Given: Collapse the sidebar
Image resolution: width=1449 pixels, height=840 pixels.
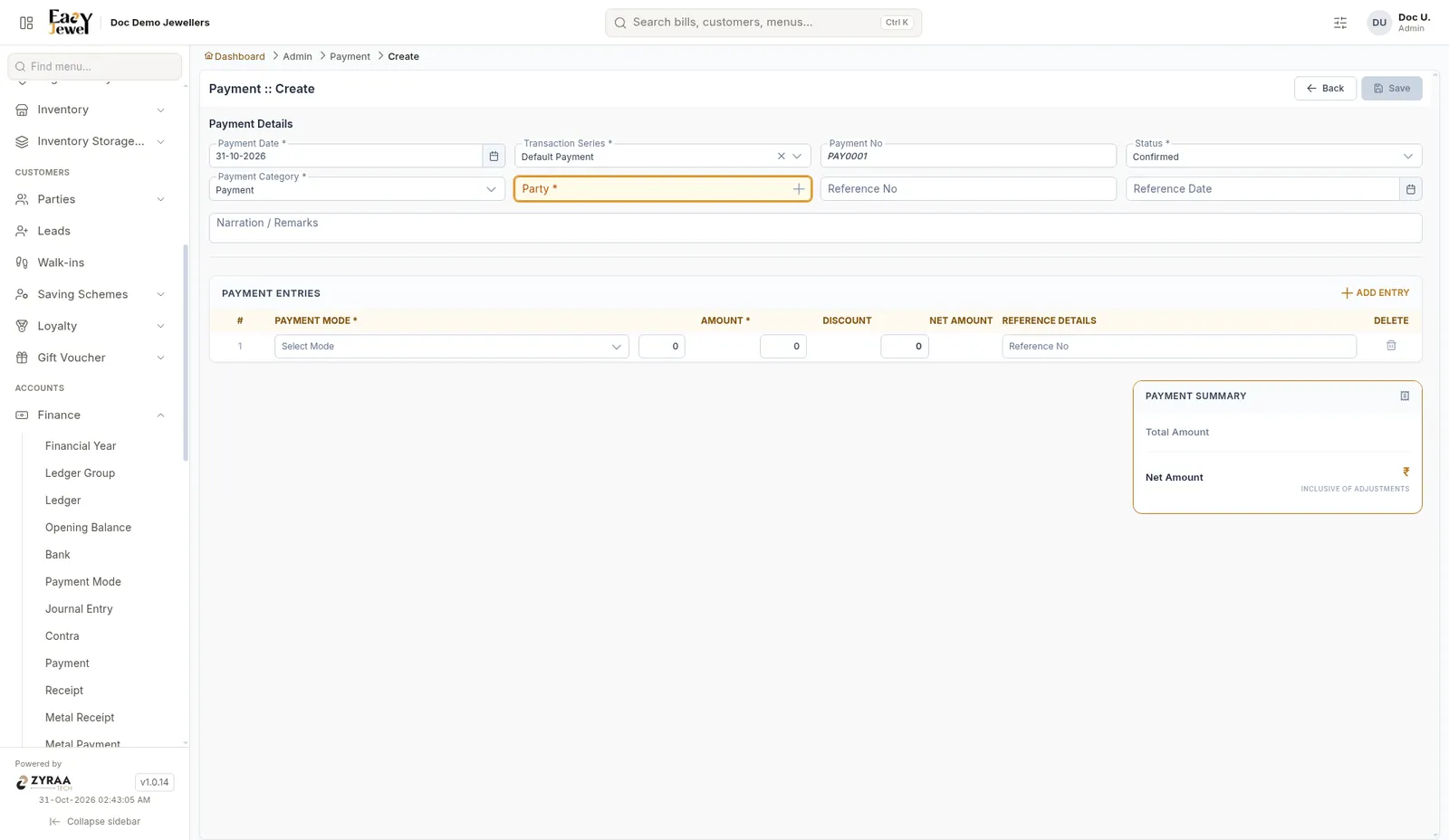Looking at the screenshot, I should tap(95, 822).
